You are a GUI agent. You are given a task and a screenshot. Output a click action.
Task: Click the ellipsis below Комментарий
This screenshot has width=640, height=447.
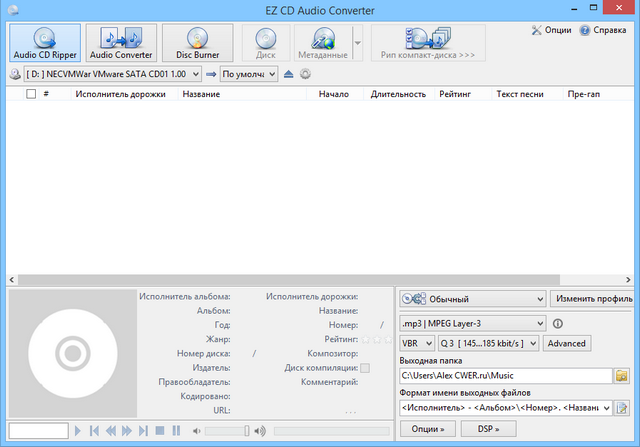pyautogui.click(x=351, y=412)
